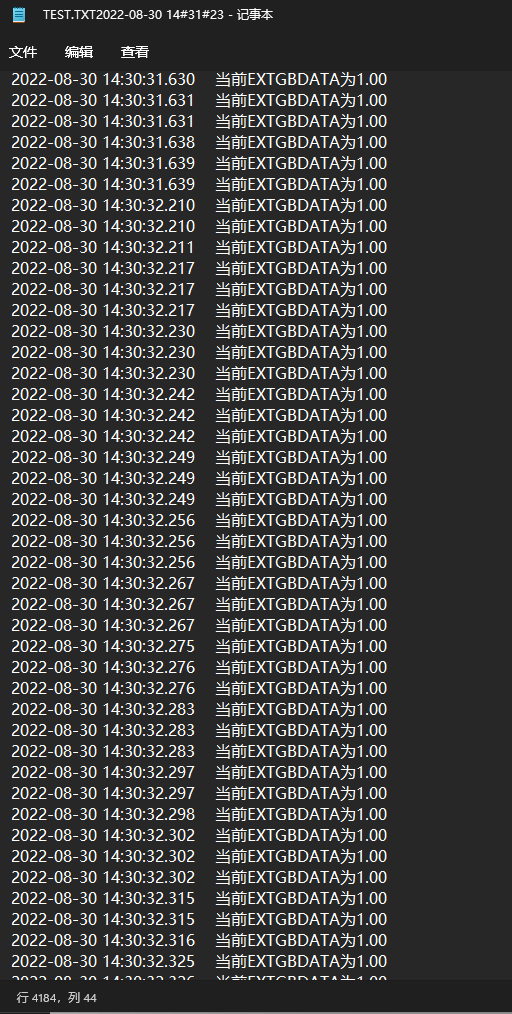This screenshot has height=1014, width=512.
Task: Click 当前EXTGBDATA为1.00 text on the 14:30:32.211 line
Action: click(301, 247)
